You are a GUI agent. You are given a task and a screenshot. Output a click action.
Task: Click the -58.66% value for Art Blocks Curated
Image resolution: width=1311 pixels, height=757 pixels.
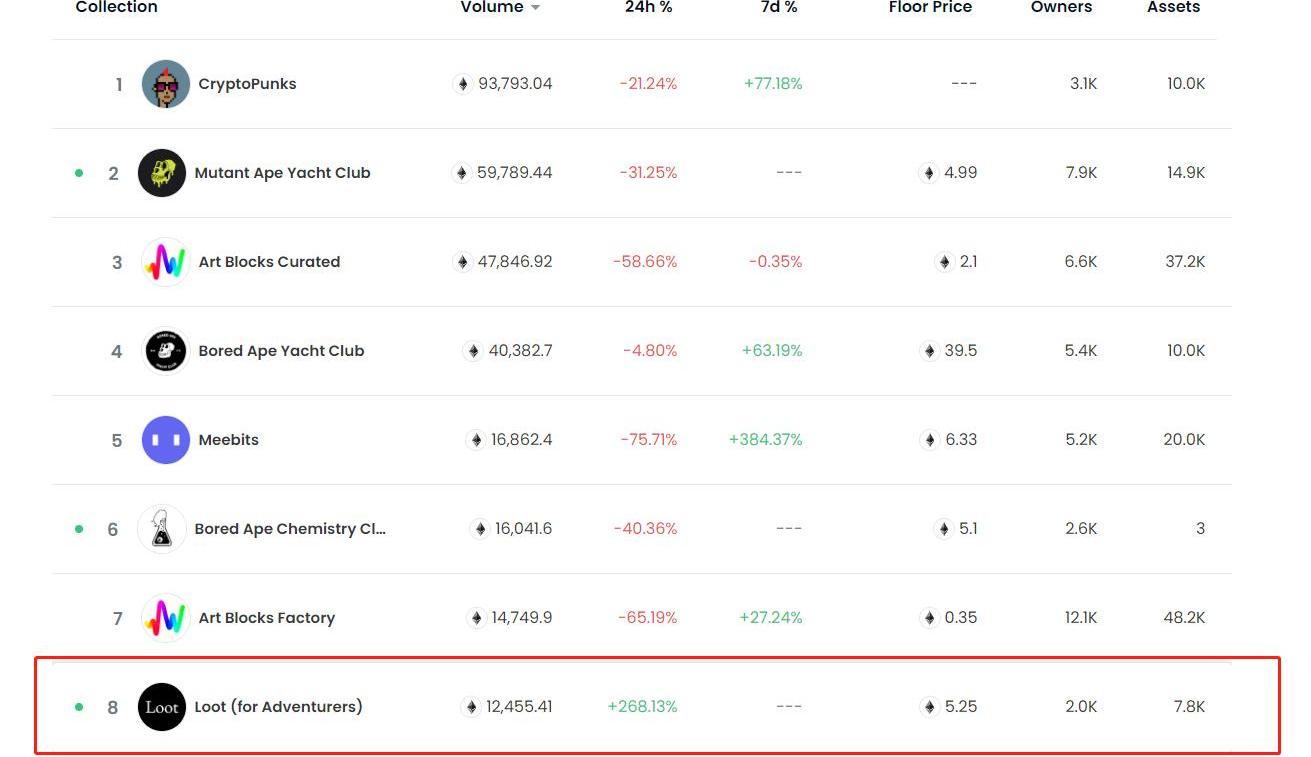click(x=645, y=262)
